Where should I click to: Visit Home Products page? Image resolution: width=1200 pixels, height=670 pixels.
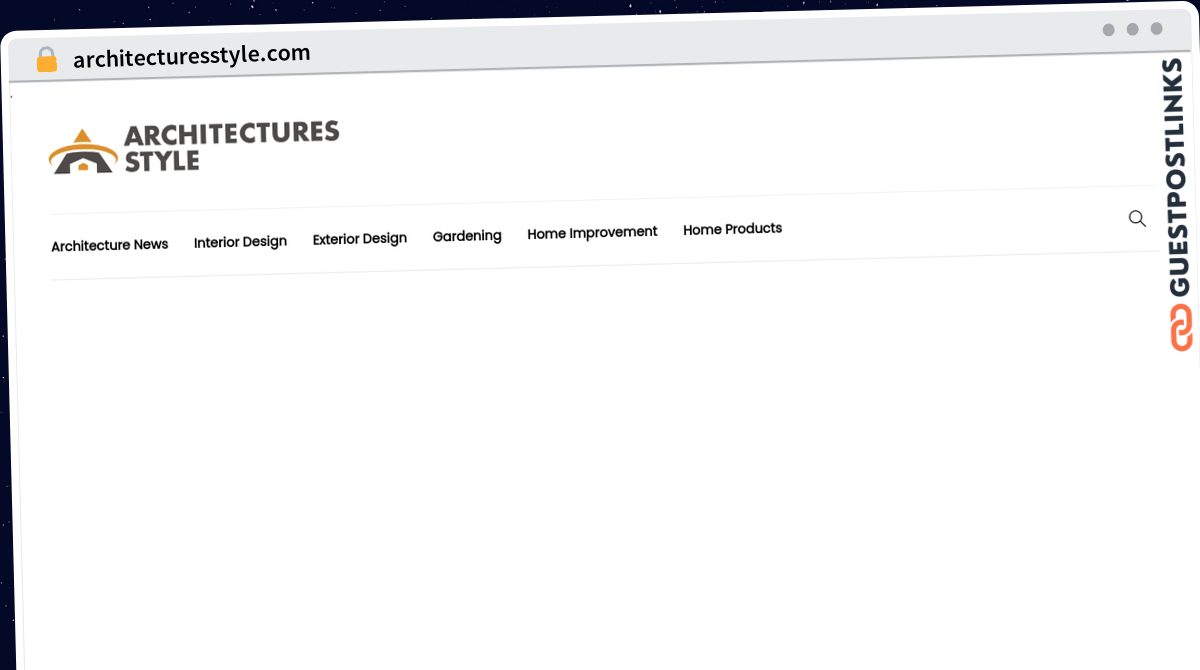click(732, 229)
